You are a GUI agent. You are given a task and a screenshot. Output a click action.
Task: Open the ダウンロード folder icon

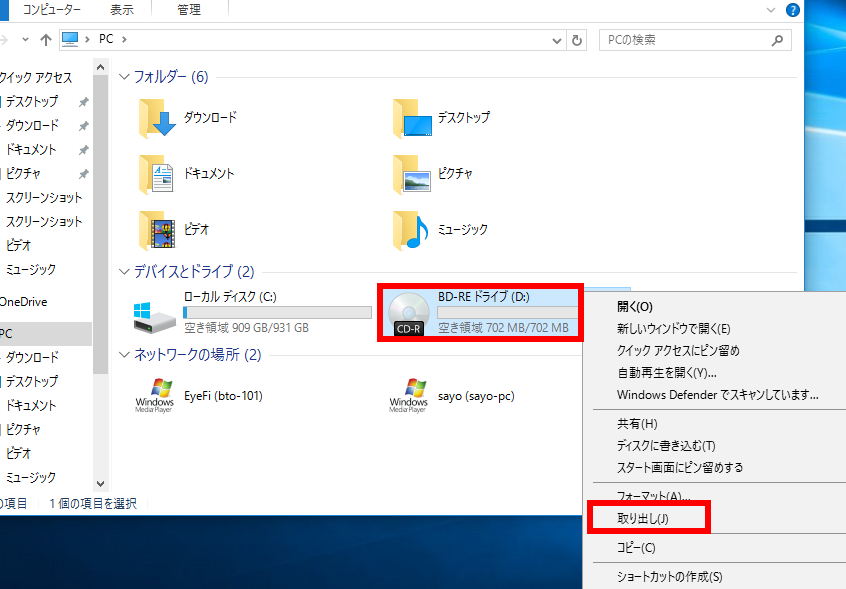[x=158, y=118]
